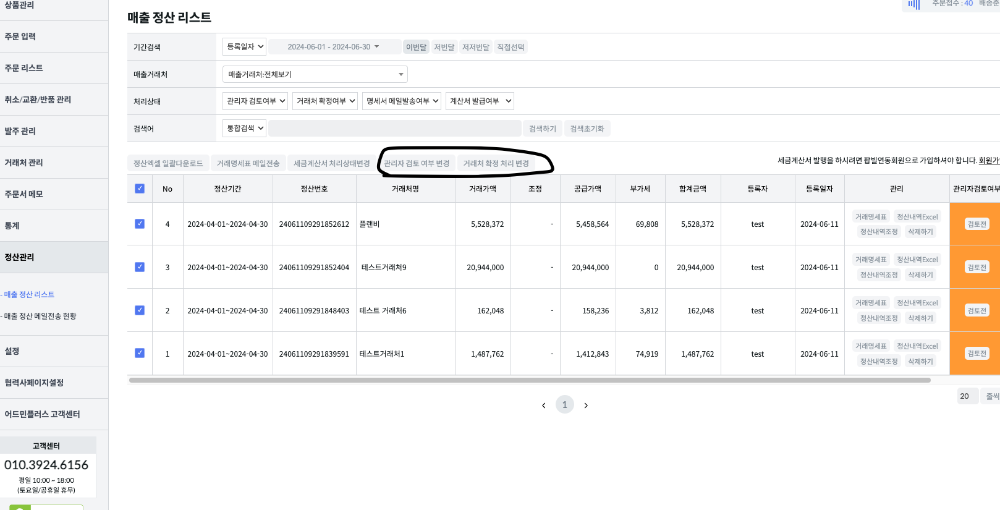Click 거래명세표 button in the 테스트거래처9 row
1000x510 pixels.
click(871, 259)
